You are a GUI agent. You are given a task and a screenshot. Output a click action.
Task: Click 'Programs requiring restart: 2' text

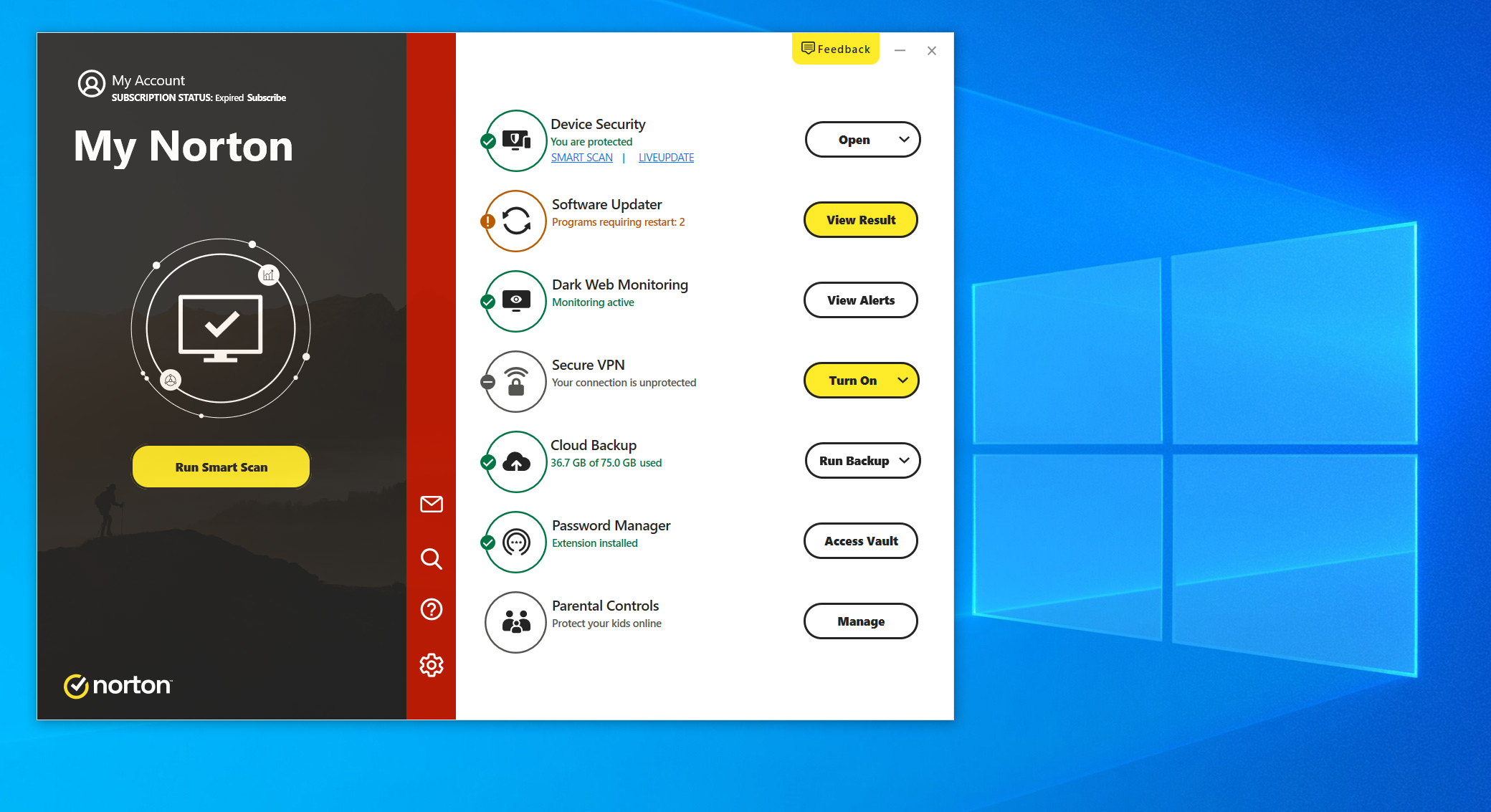(x=619, y=222)
